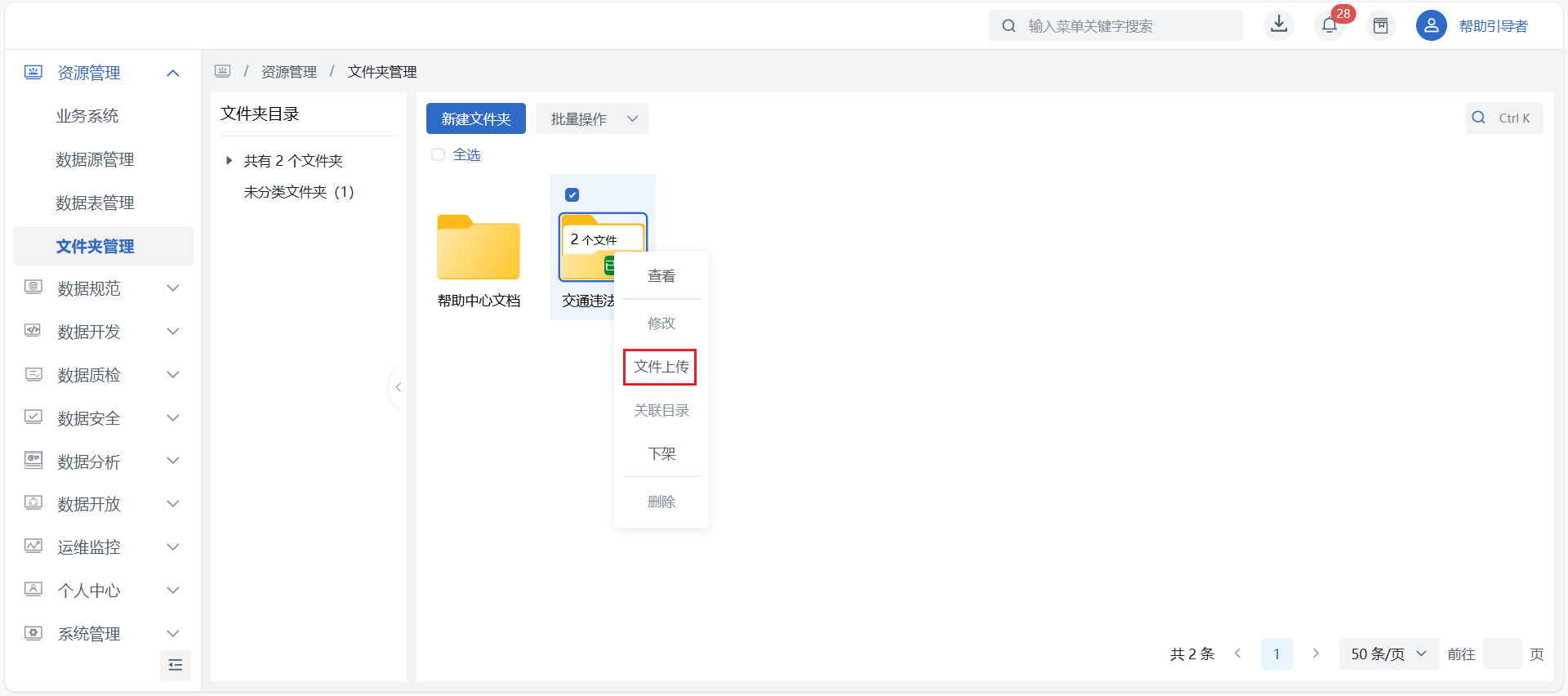Open the notification bell with 28 badge
This screenshot has height=696, width=1568.
pyautogui.click(x=1330, y=25)
